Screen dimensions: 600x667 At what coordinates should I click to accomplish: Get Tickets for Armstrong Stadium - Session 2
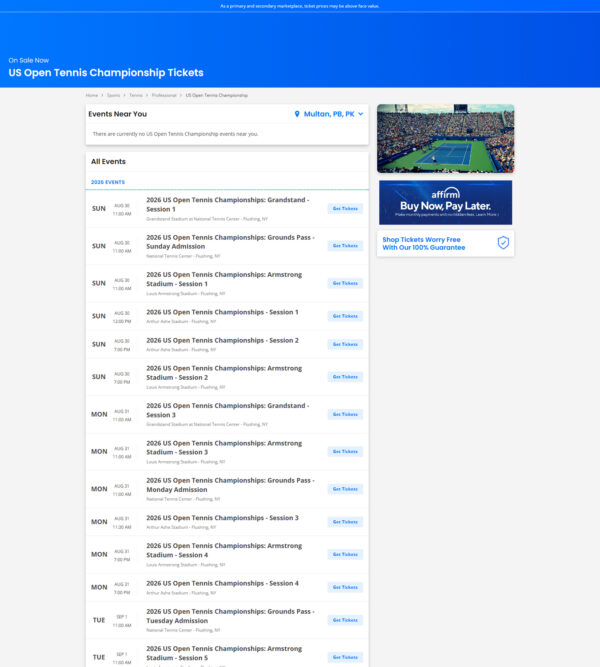(345, 377)
